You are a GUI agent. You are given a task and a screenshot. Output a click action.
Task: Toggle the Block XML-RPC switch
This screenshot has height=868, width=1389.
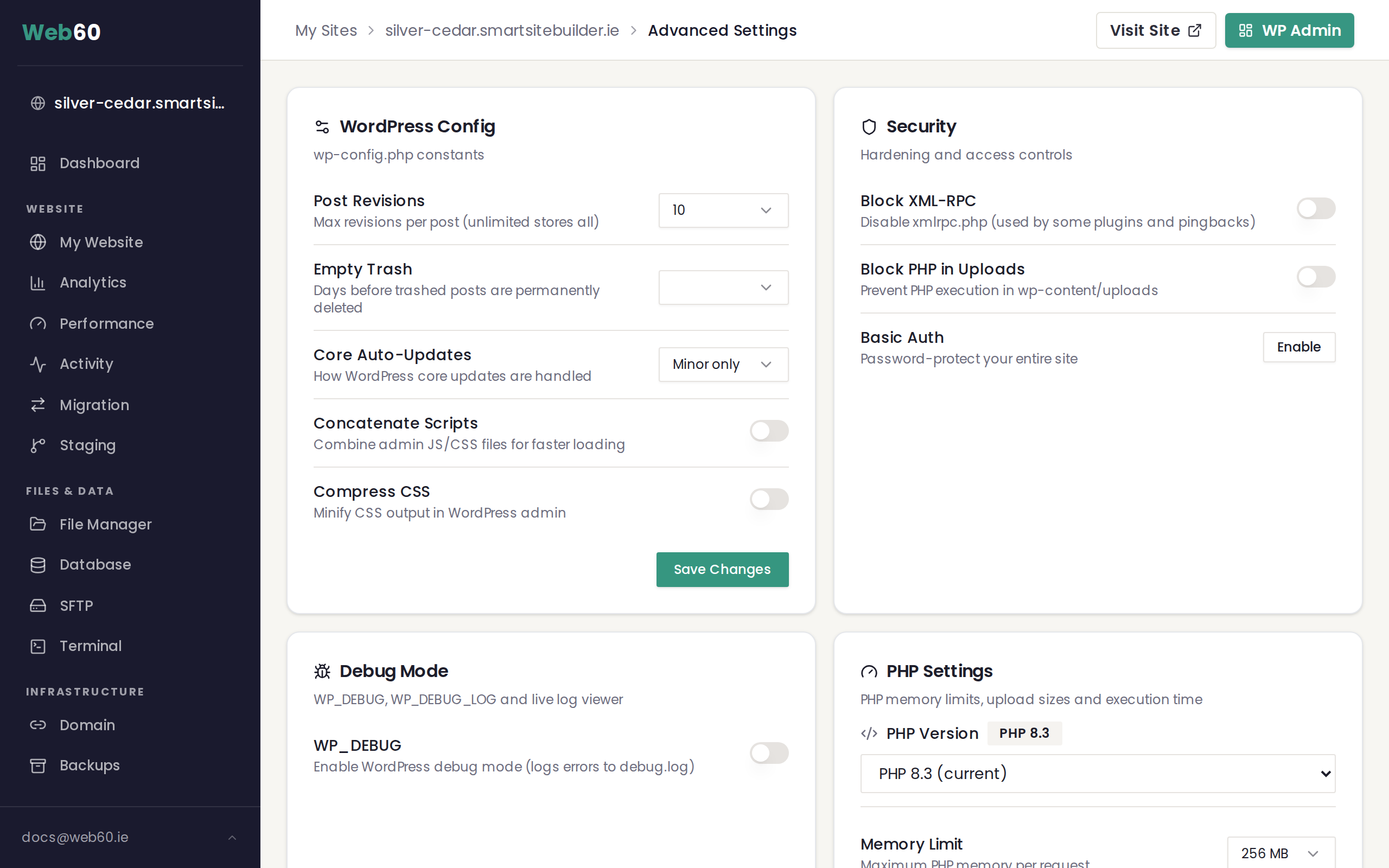pyautogui.click(x=1316, y=208)
